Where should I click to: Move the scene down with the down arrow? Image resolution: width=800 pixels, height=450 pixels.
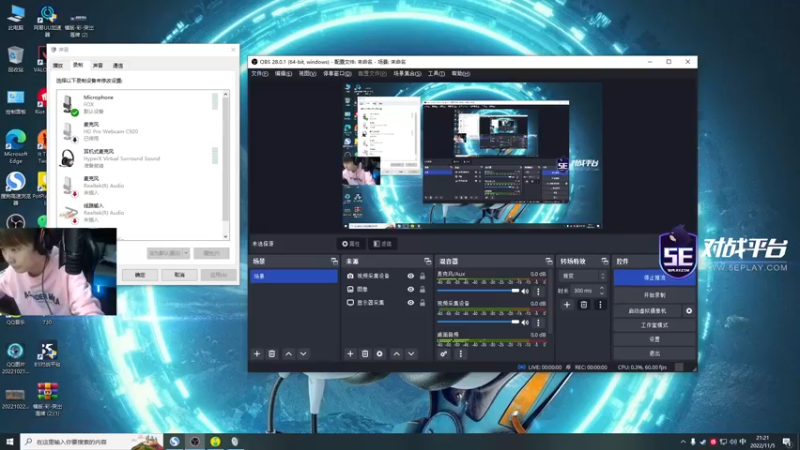[304, 354]
